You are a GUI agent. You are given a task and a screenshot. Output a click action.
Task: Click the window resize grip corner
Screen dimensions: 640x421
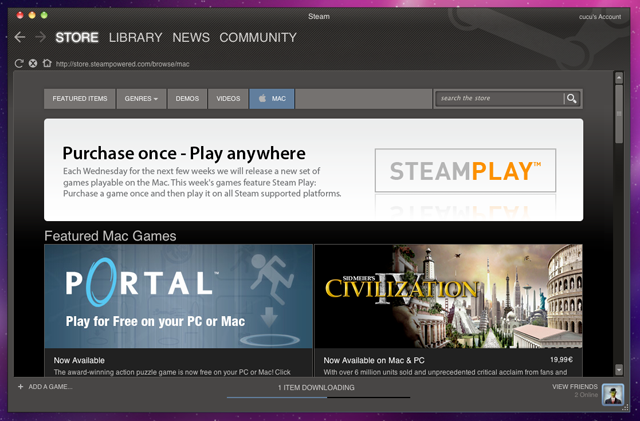click(625, 407)
